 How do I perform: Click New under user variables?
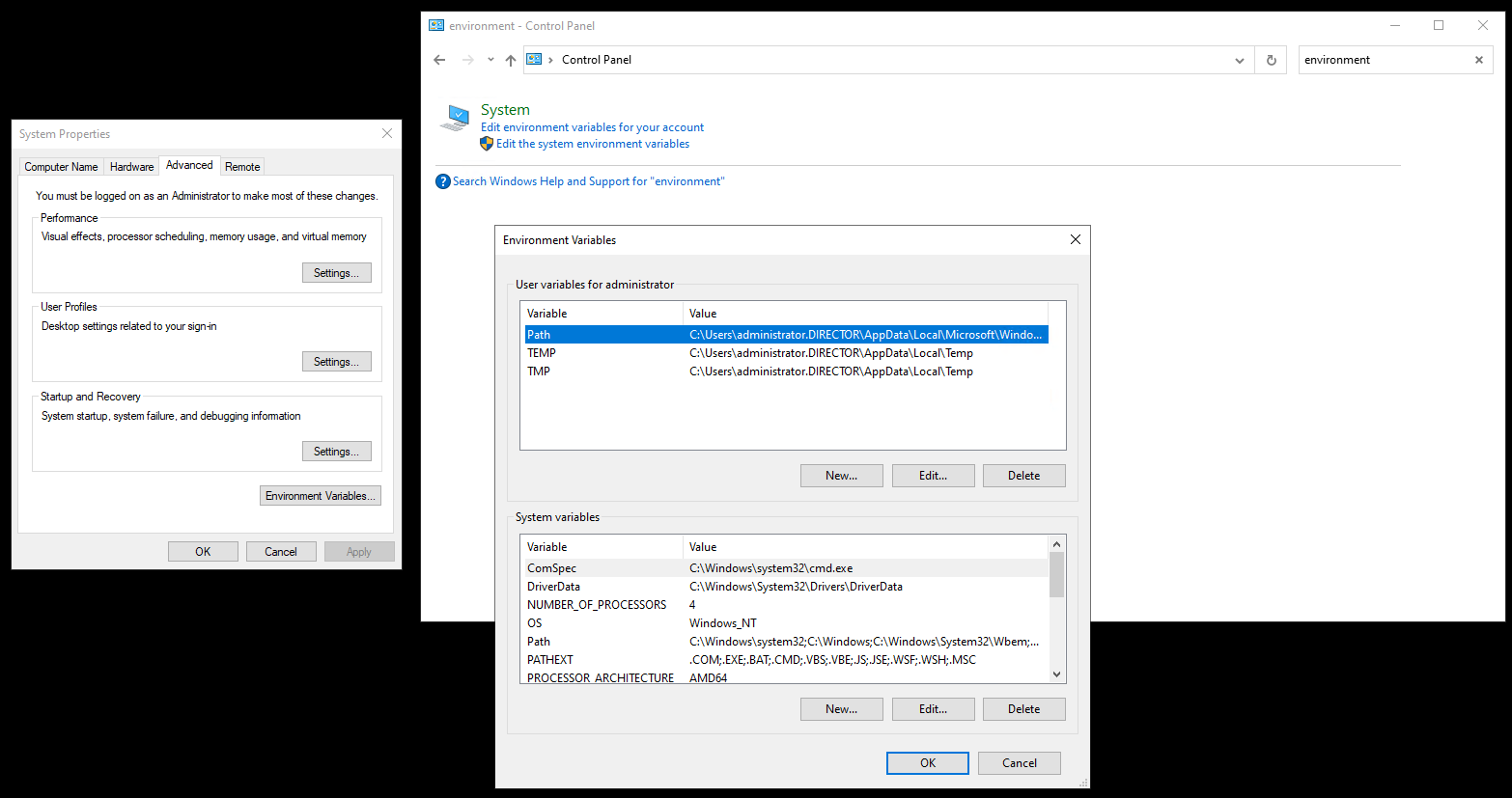coord(841,475)
